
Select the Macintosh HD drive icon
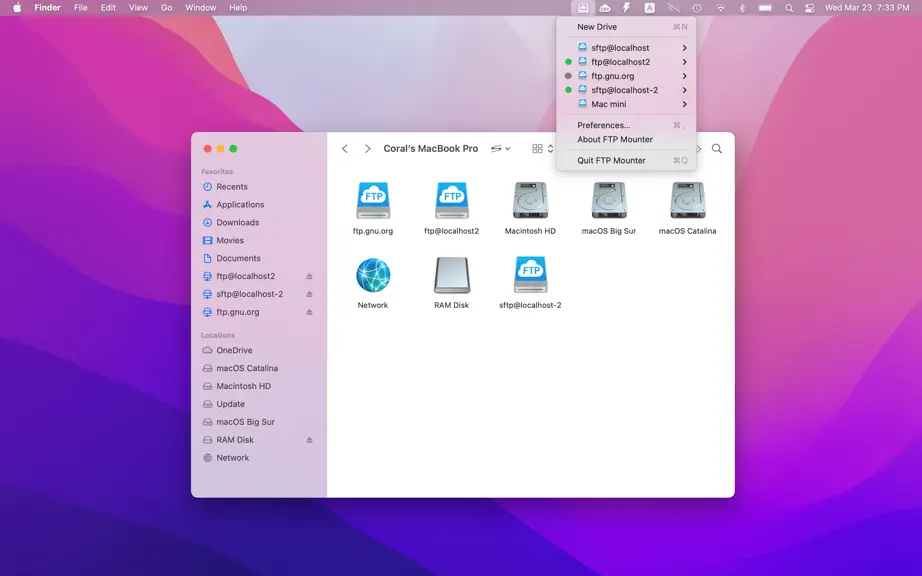(x=530, y=201)
